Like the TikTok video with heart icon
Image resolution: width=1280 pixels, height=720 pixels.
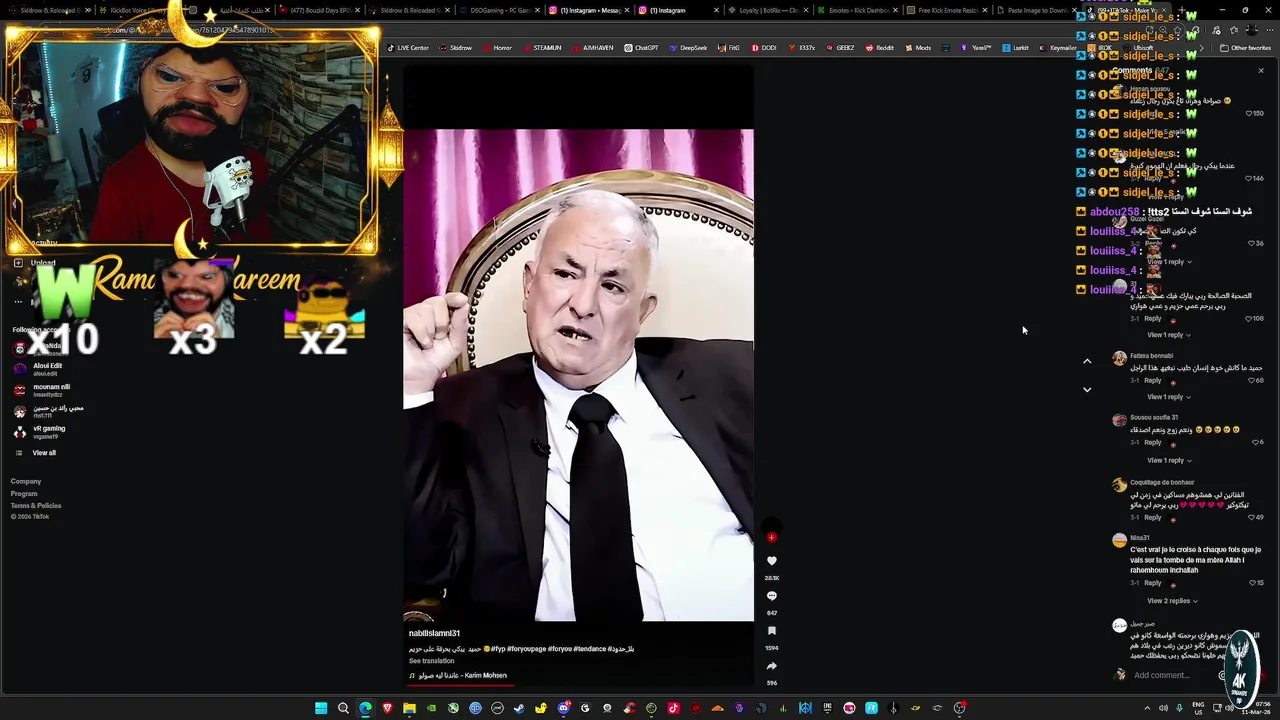tap(771, 561)
